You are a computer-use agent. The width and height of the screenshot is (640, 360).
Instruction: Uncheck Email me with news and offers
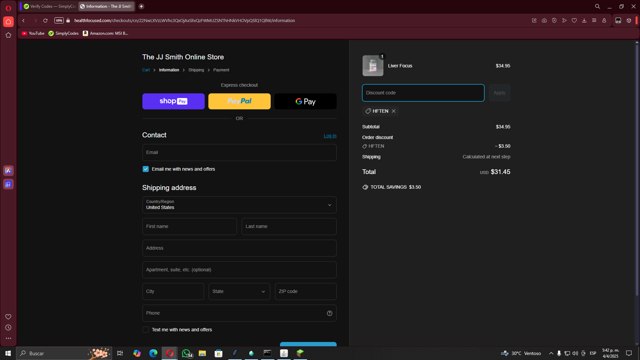click(x=146, y=169)
